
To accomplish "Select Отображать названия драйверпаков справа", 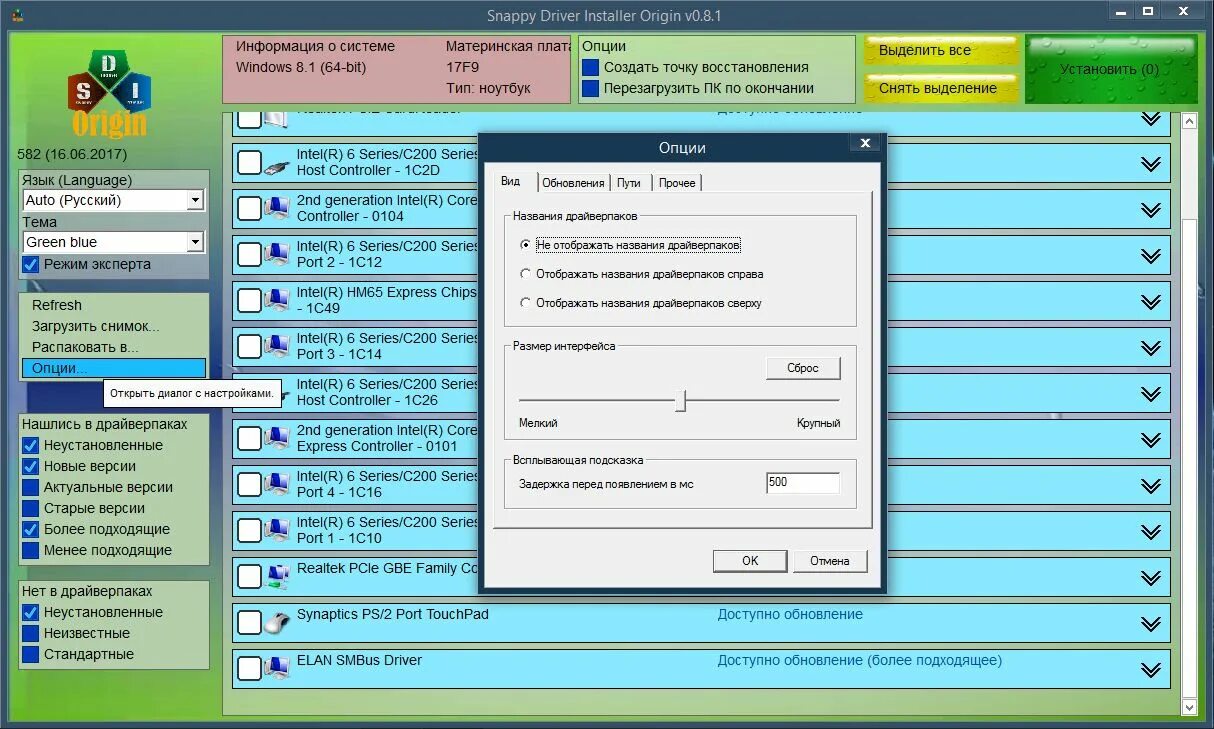I will tap(526, 274).
